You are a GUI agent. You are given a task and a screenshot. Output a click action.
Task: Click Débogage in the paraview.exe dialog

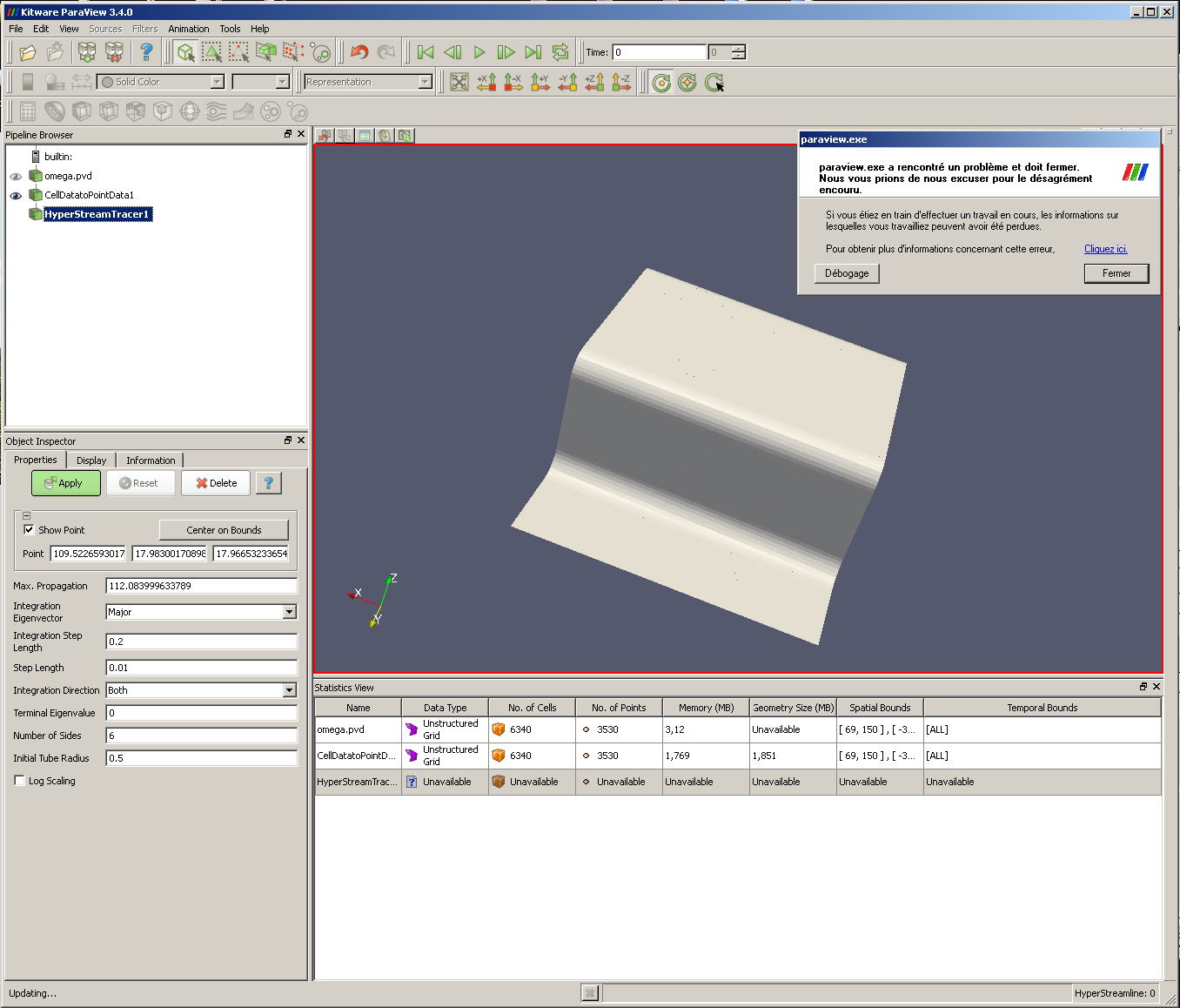tap(847, 273)
